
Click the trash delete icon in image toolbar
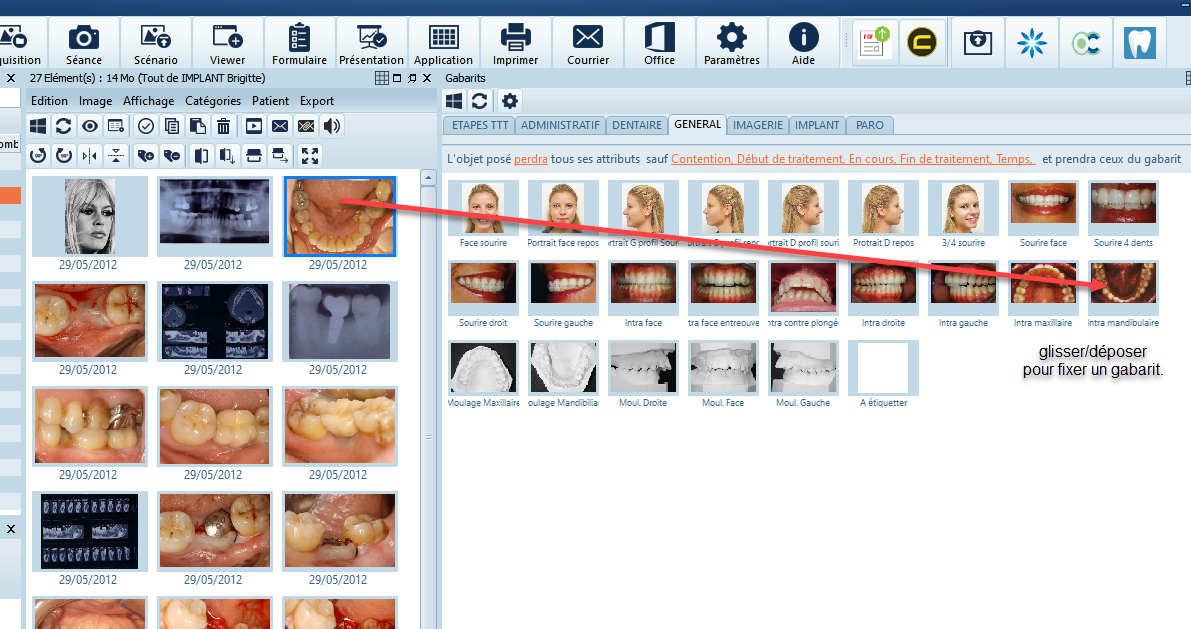(224, 126)
